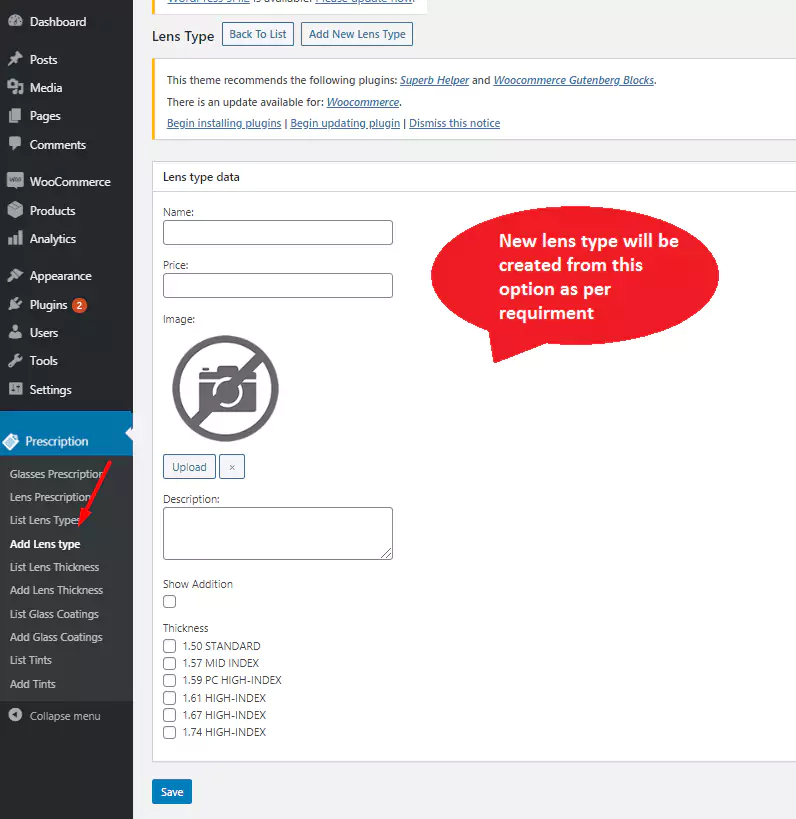Viewport: 796px width, 819px height.
Task: Click the Upload image button
Action: pos(189,466)
